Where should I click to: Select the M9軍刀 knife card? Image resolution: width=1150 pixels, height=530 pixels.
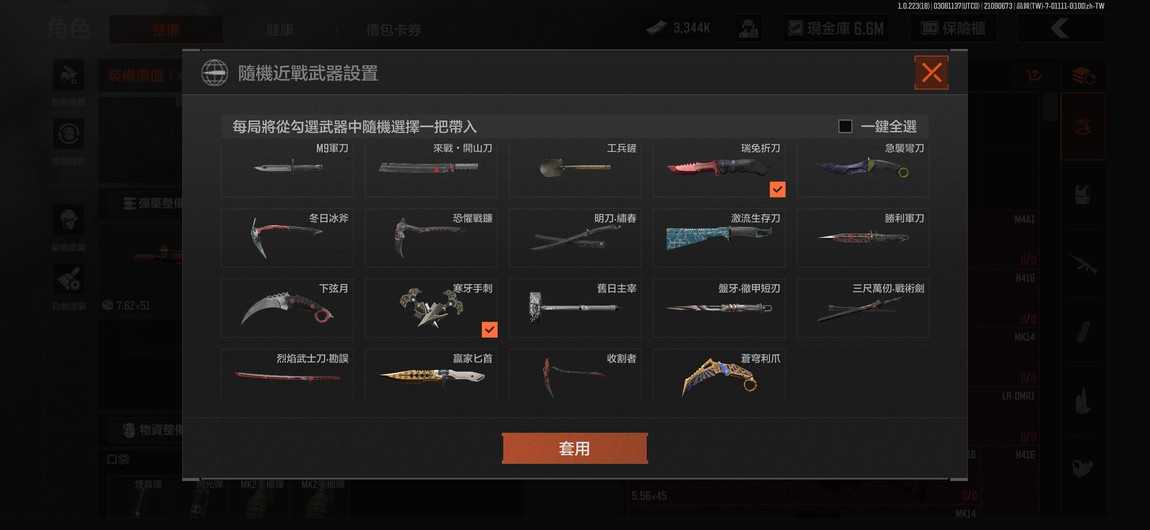click(287, 169)
